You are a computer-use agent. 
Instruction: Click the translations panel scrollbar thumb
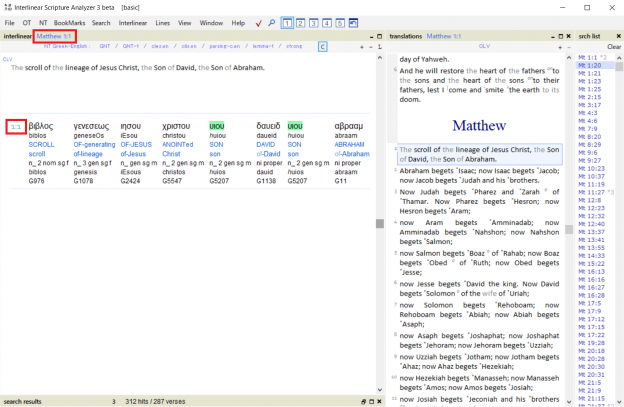coord(569,230)
